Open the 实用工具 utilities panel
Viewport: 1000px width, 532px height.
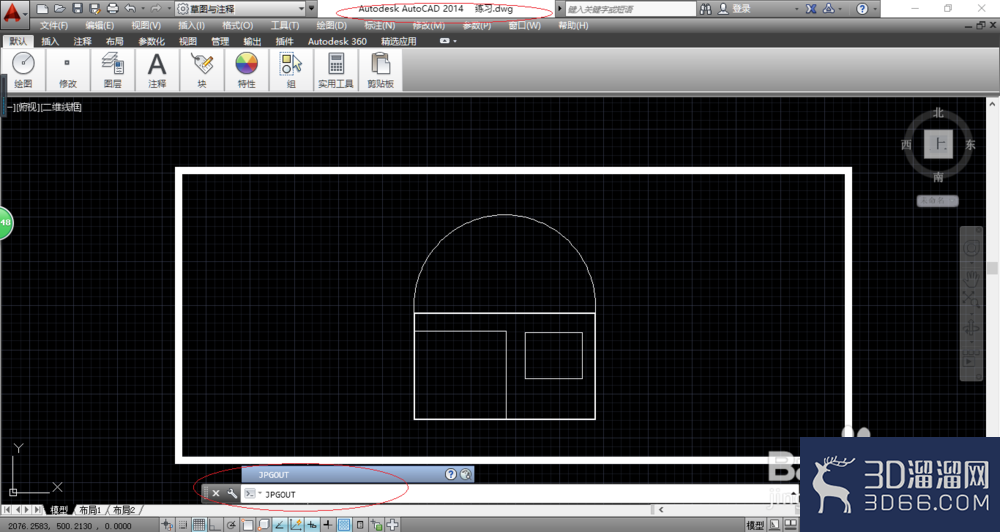pos(335,70)
